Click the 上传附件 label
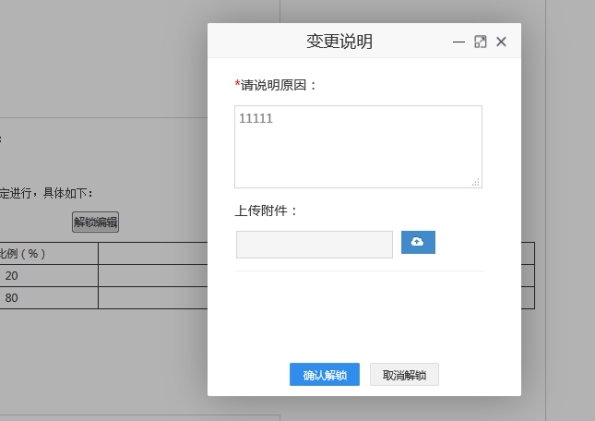Screen dimensions: 595x421 (x=266, y=210)
